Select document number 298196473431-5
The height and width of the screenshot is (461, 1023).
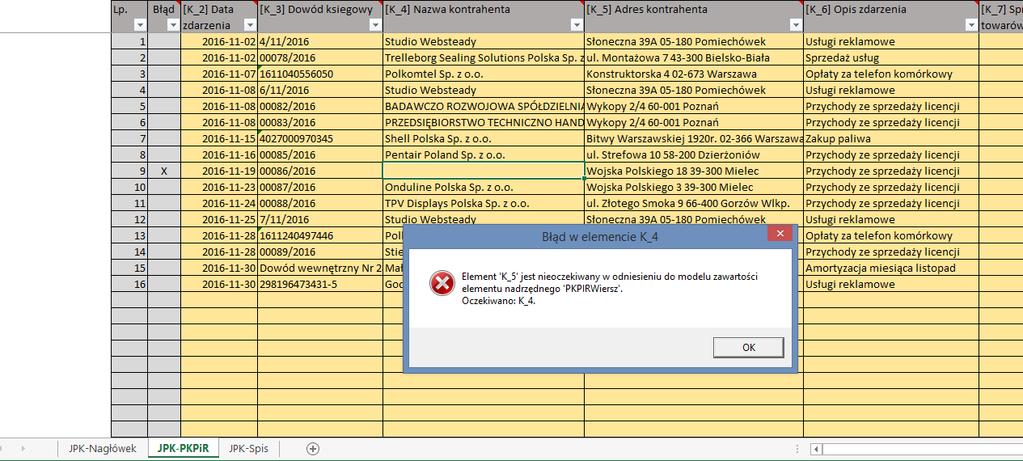click(x=320, y=284)
